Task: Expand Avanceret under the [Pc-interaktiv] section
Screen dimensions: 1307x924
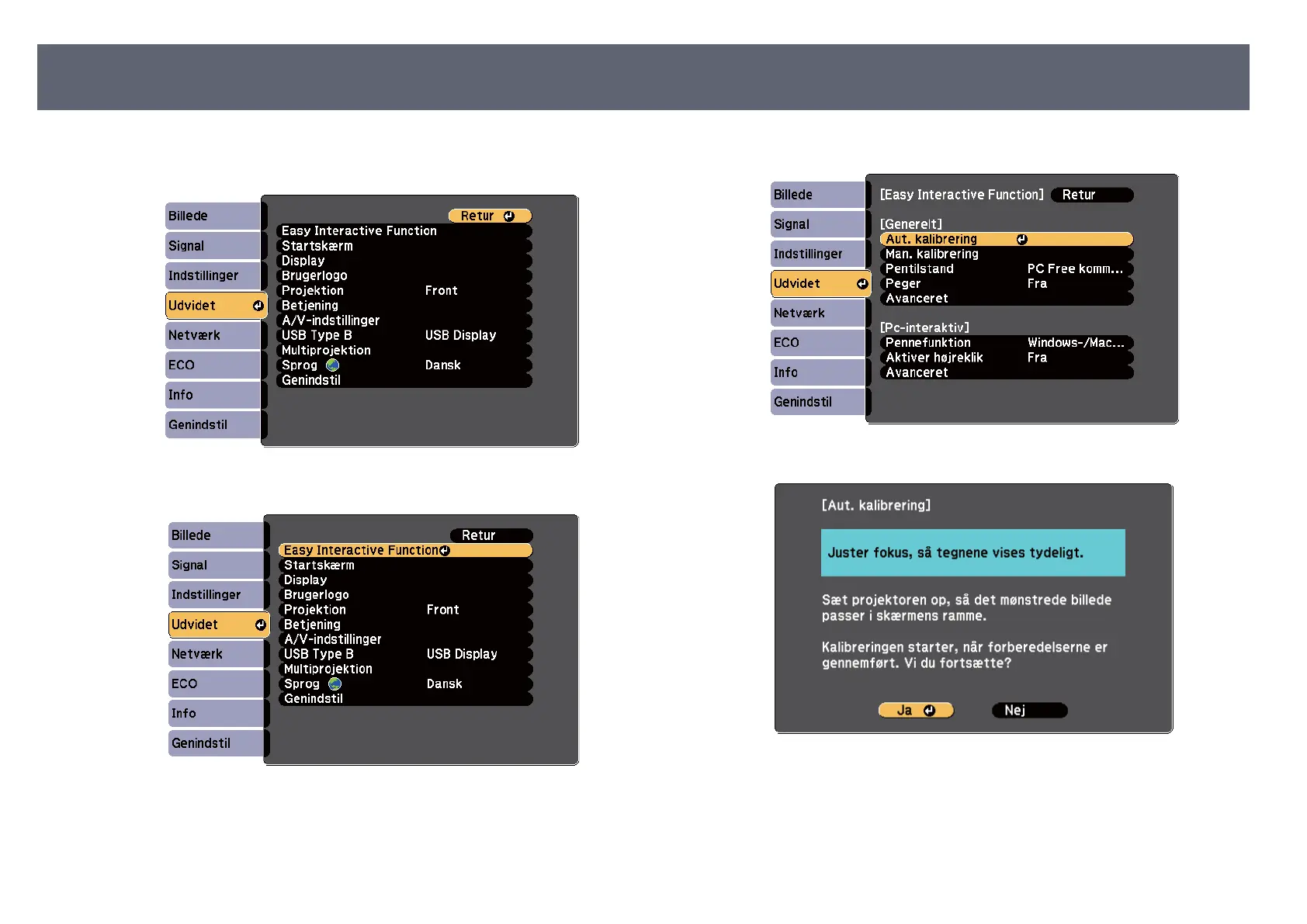Action: pyautogui.click(x=1006, y=372)
